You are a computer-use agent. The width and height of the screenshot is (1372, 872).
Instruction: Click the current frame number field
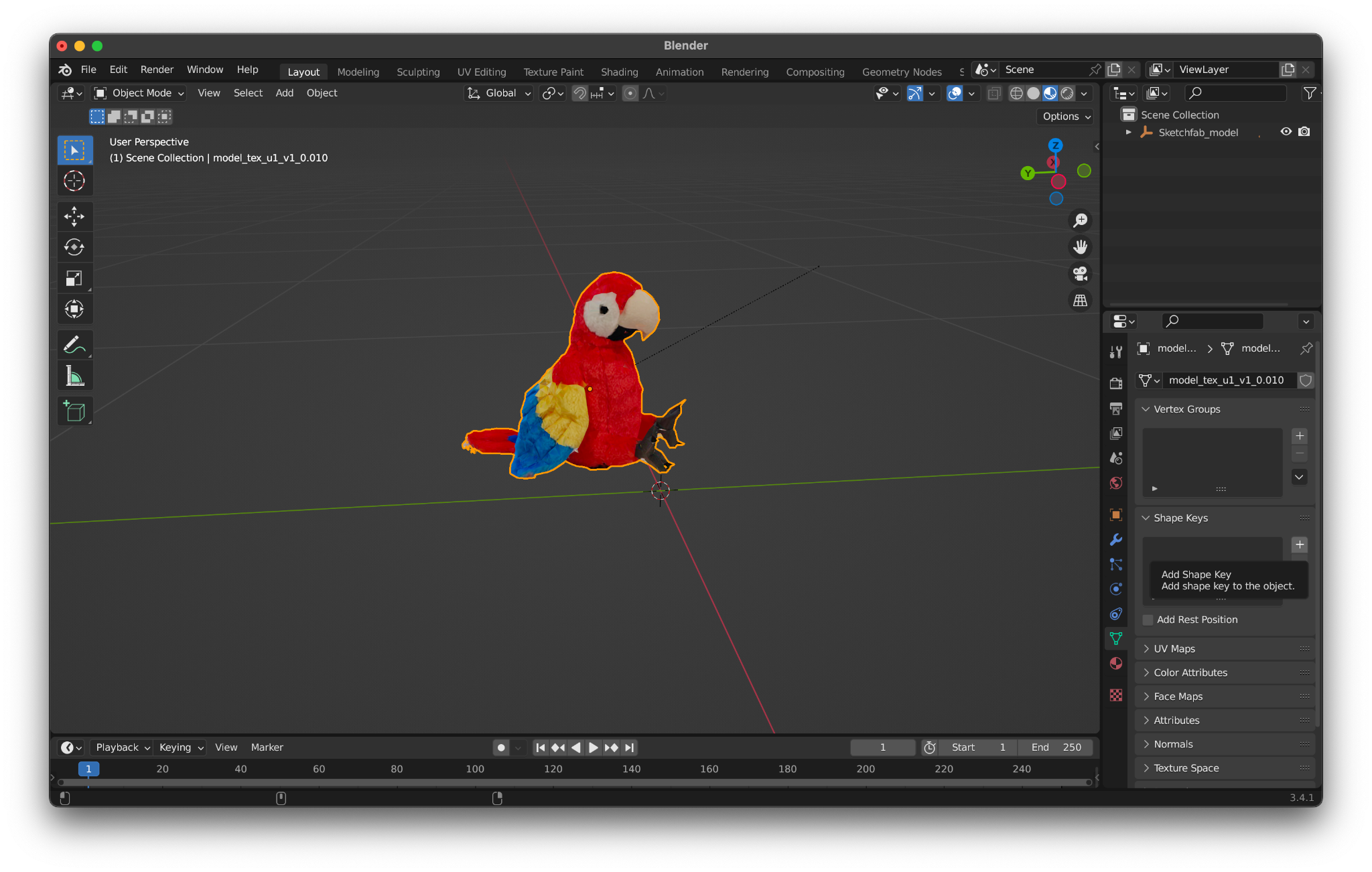pos(883,747)
